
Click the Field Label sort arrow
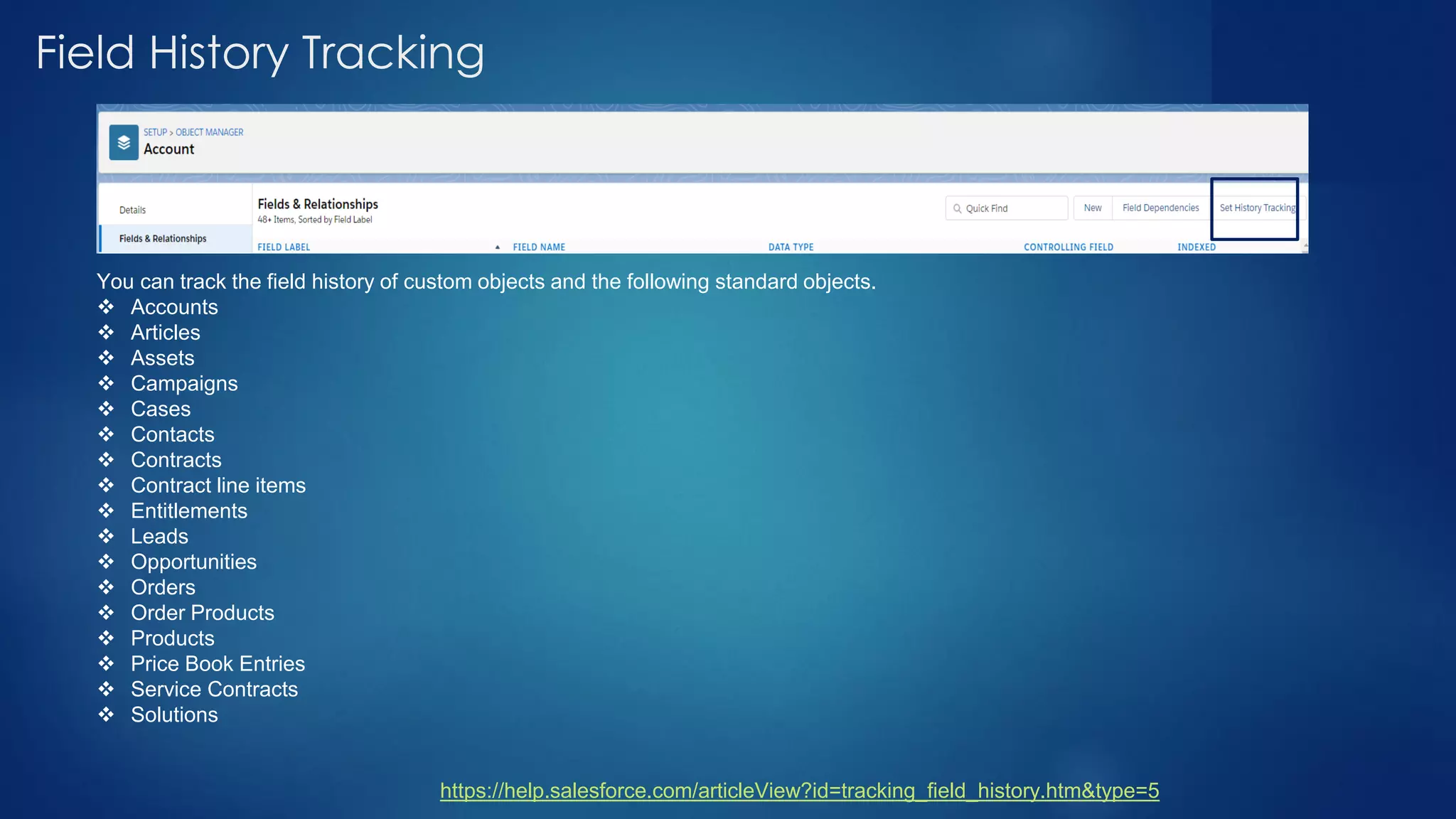[498, 247]
